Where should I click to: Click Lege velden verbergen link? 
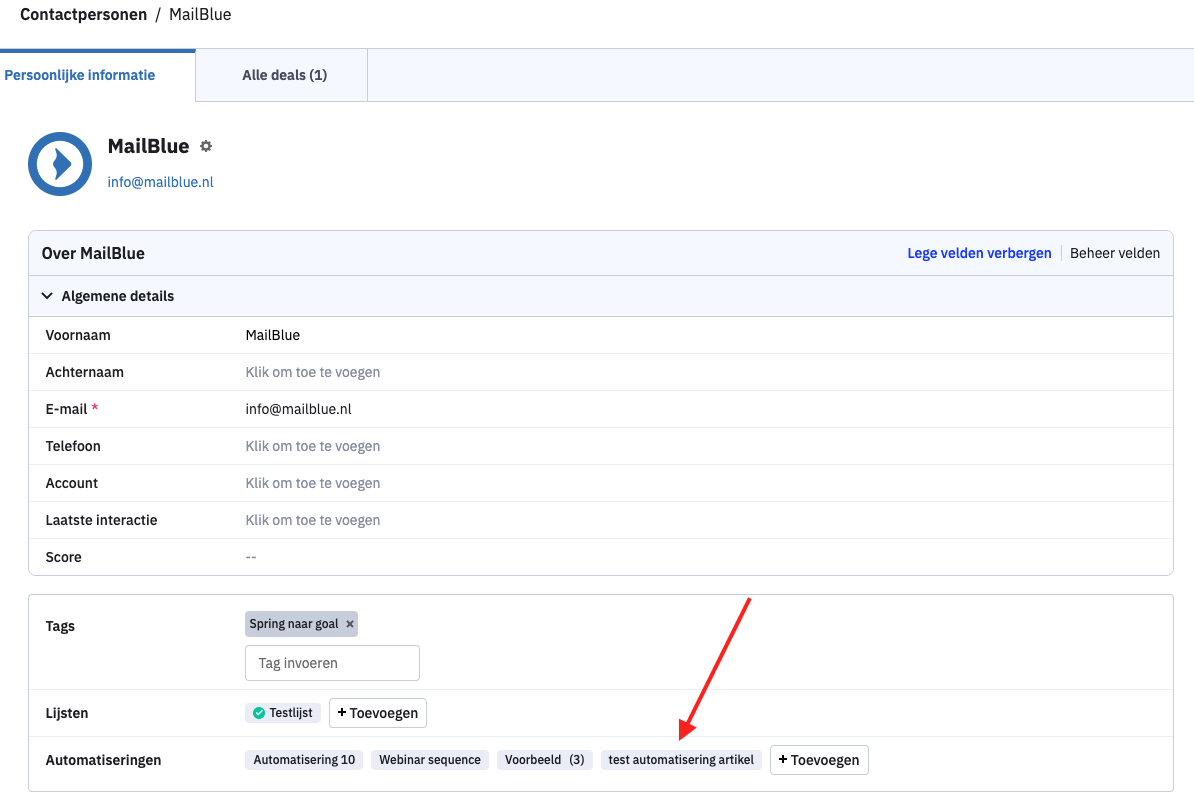tap(979, 254)
